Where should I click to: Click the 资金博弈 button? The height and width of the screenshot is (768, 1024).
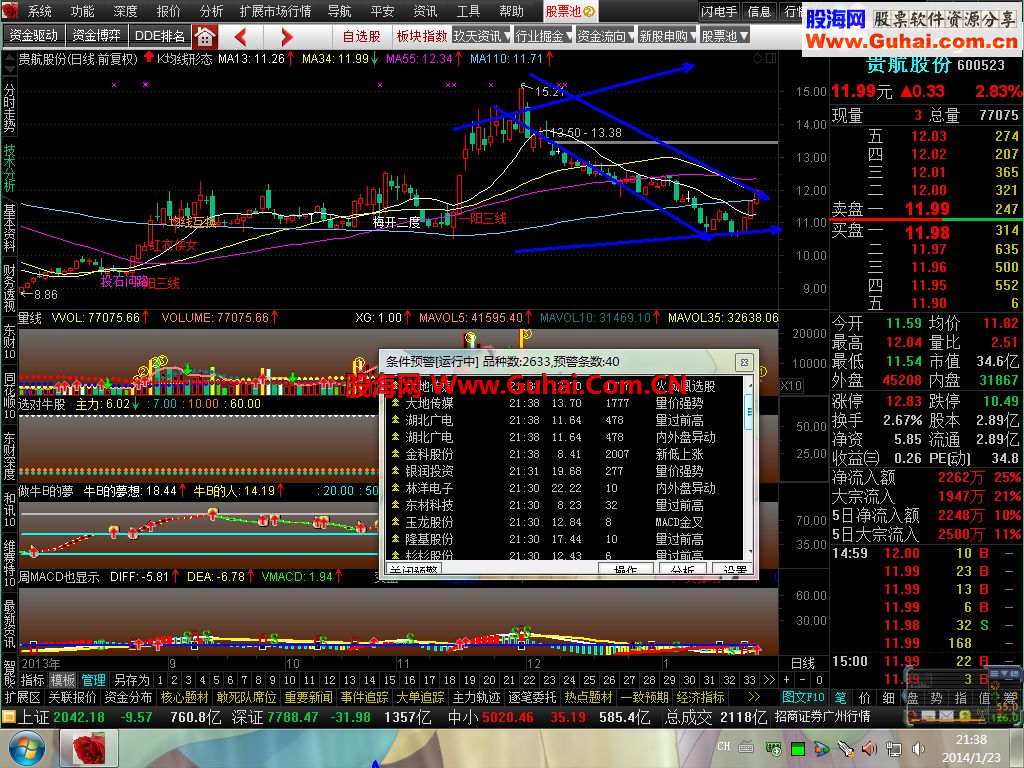point(97,36)
